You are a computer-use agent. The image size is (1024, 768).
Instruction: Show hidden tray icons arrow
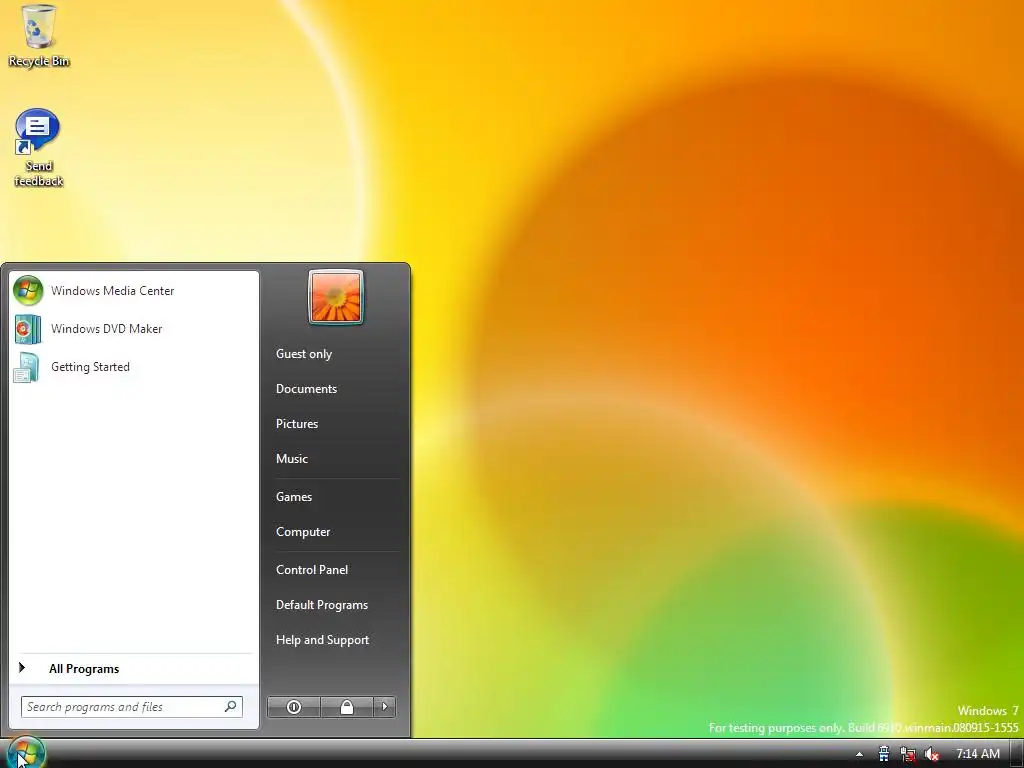pyautogui.click(x=859, y=754)
